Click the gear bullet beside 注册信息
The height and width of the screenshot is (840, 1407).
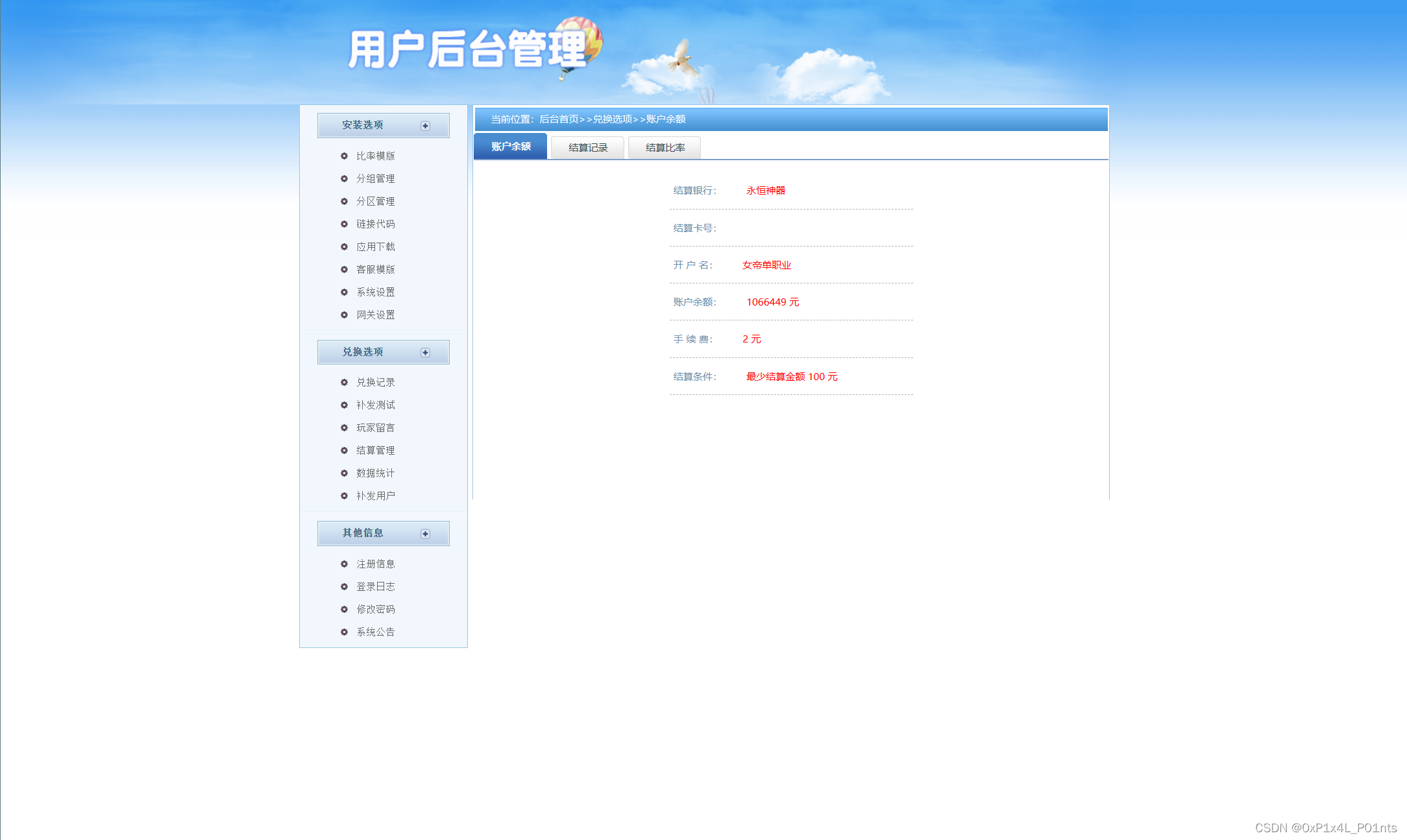point(344,564)
